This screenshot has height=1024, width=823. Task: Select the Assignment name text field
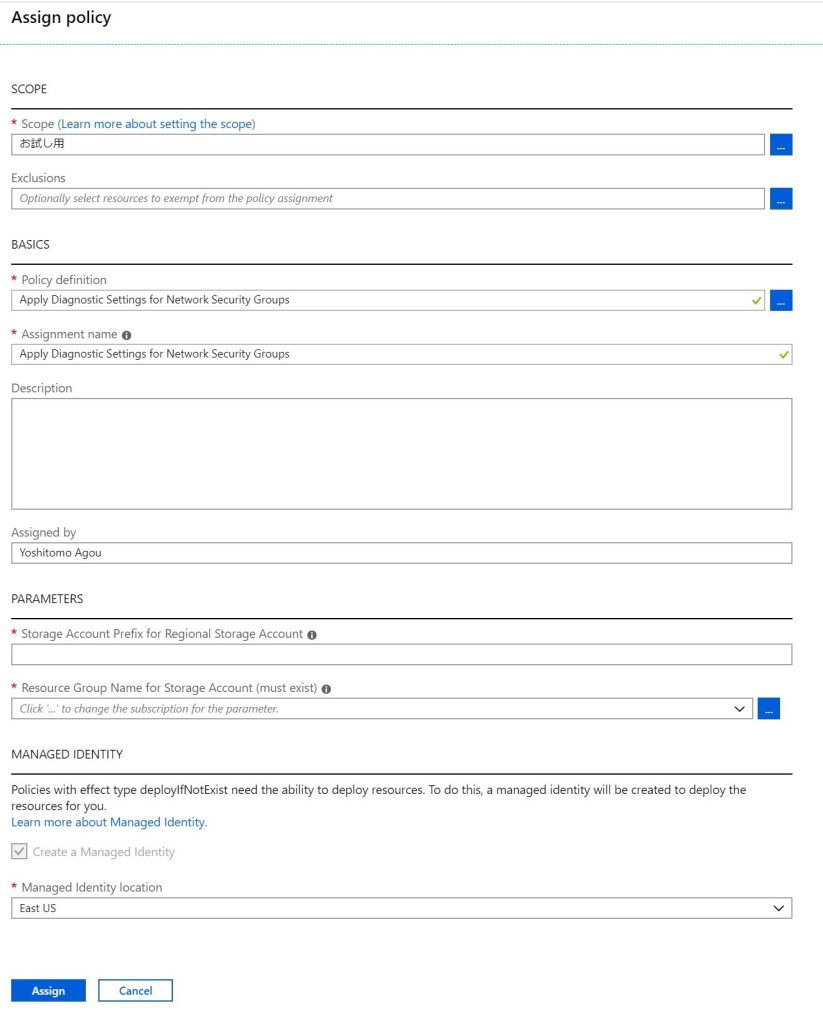point(402,355)
